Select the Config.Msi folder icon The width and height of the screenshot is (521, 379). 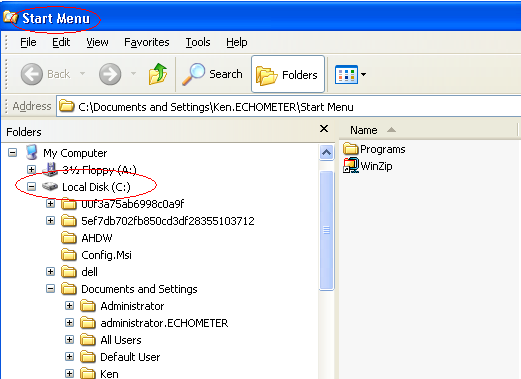(69, 255)
